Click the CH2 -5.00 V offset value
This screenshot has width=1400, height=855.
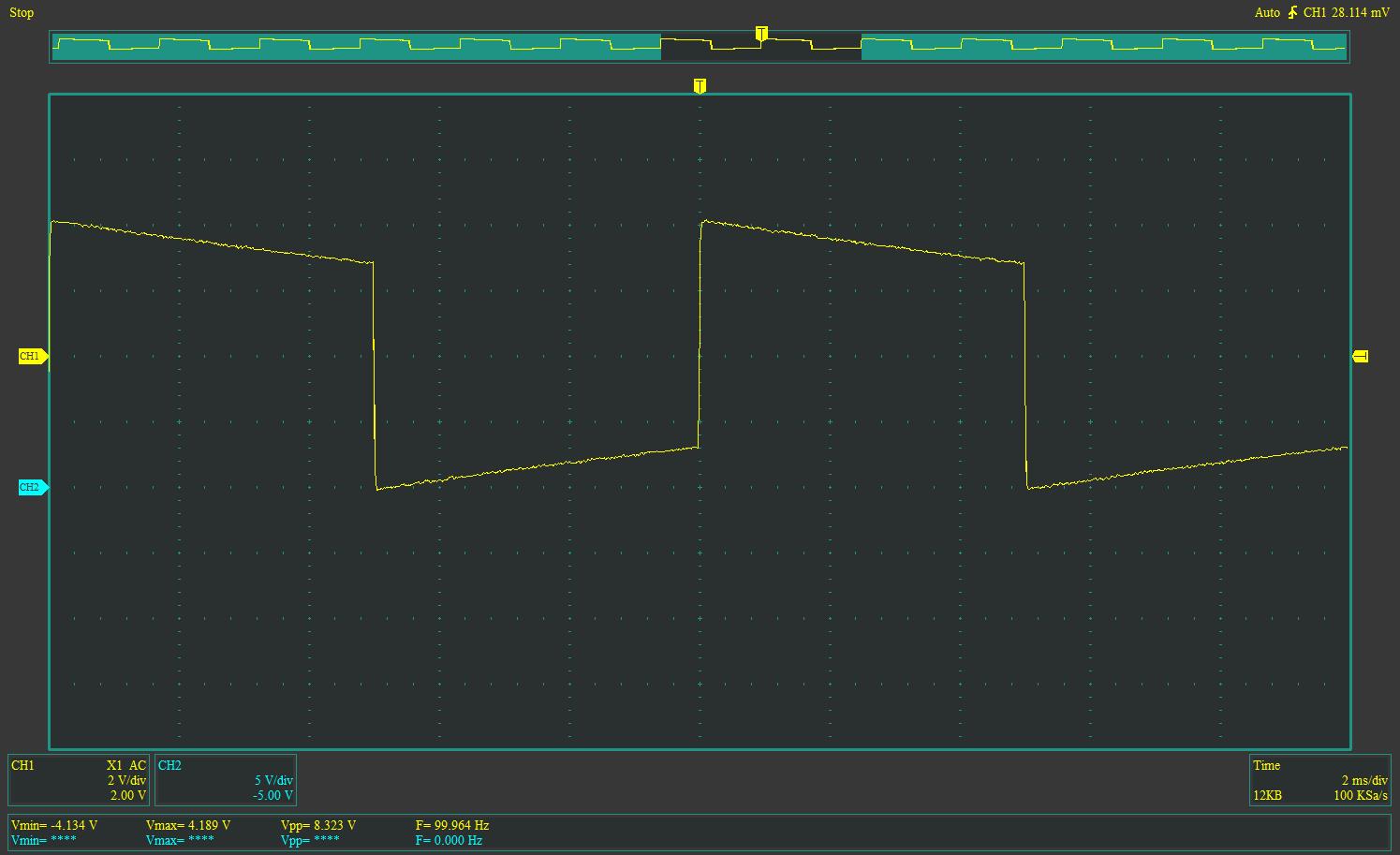coord(273,795)
